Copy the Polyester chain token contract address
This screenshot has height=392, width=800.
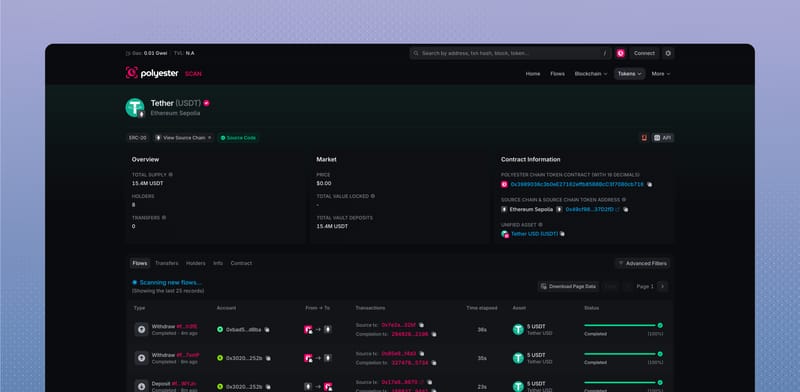click(x=649, y=184)
